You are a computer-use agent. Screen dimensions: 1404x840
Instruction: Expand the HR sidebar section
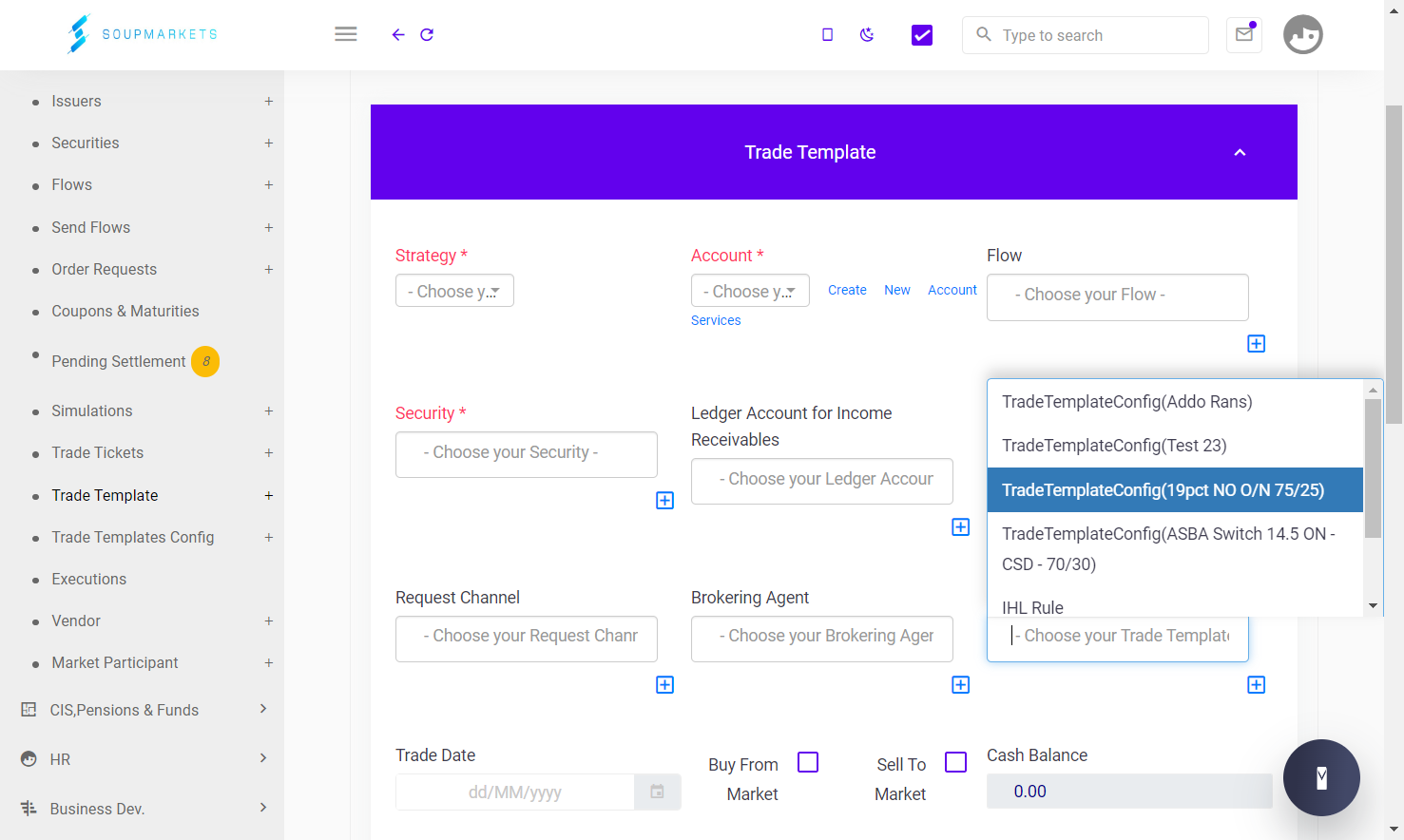click(x=142, y=759)
